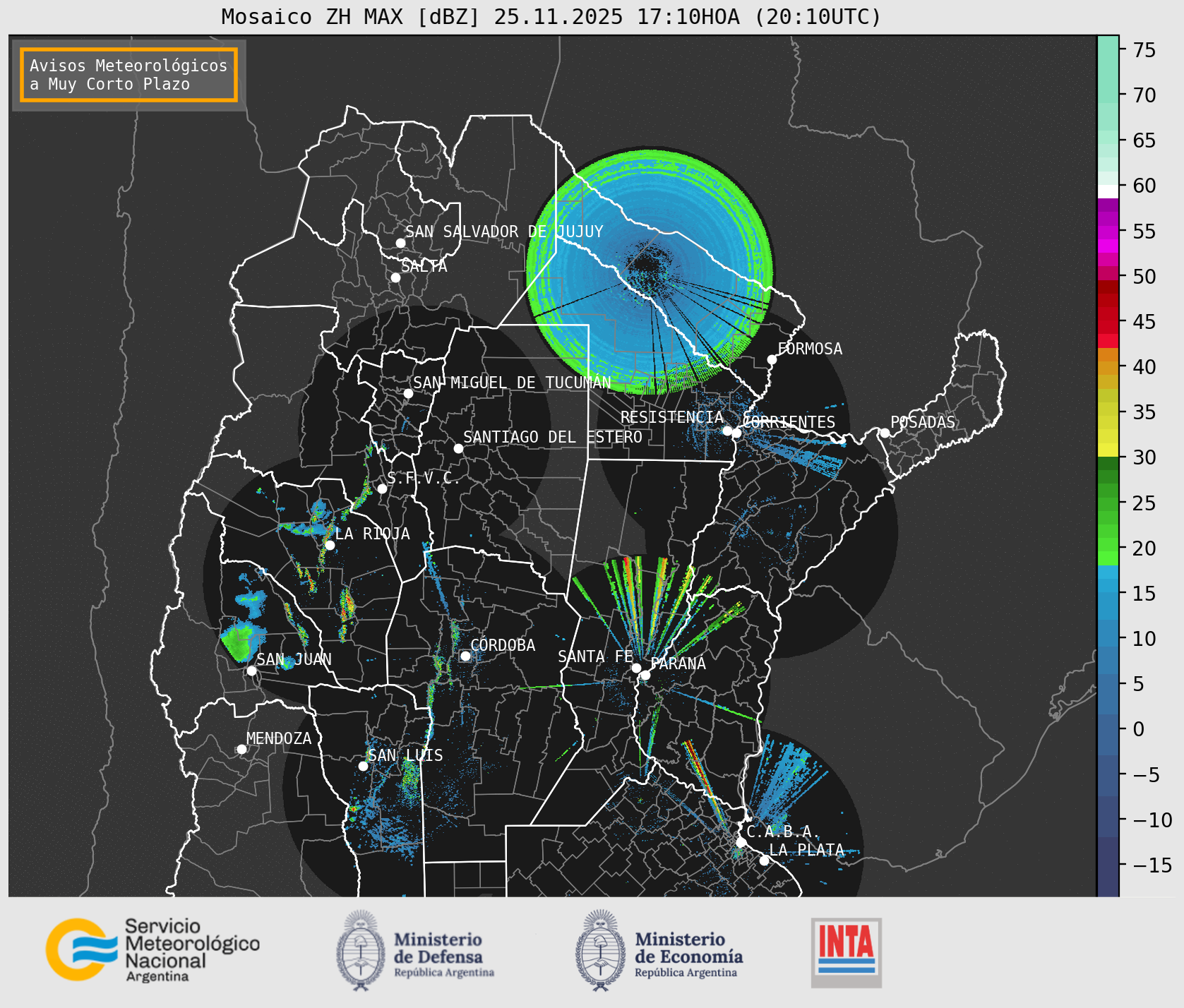This screenshot has width=1184, height=1008.
Task: Click the Avisos Meteorológicos a Muy Corto Plazo box
Action: (x=128, y=75)
